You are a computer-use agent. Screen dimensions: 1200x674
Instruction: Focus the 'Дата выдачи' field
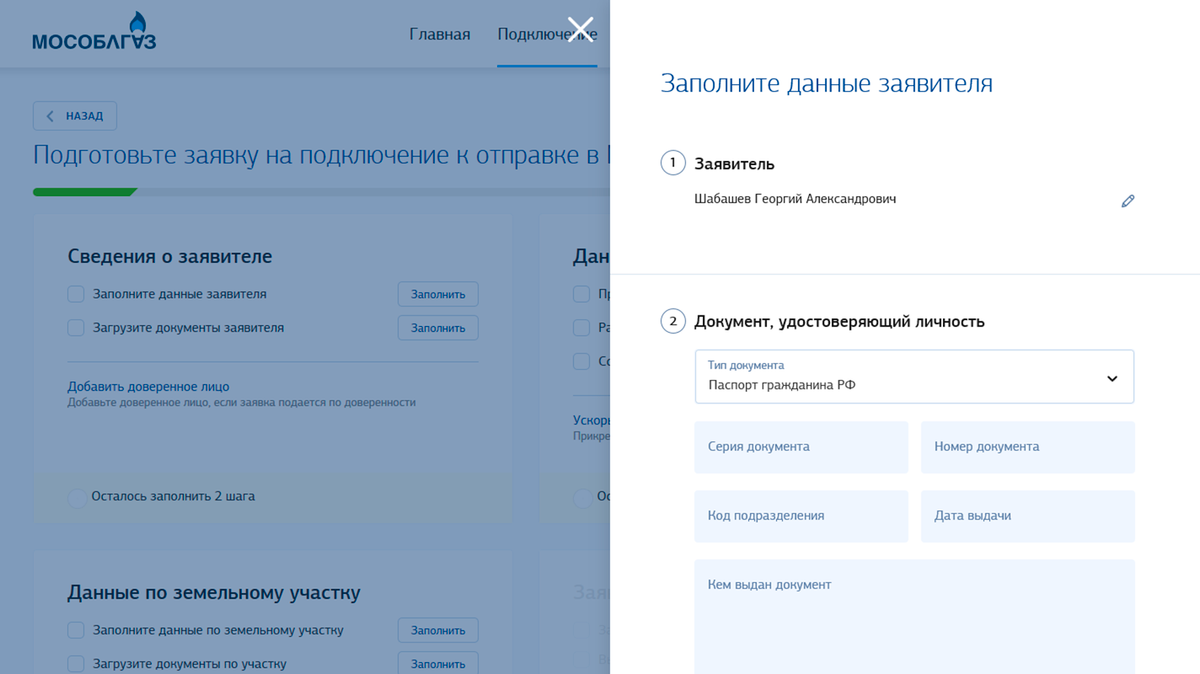(1028, 516)
